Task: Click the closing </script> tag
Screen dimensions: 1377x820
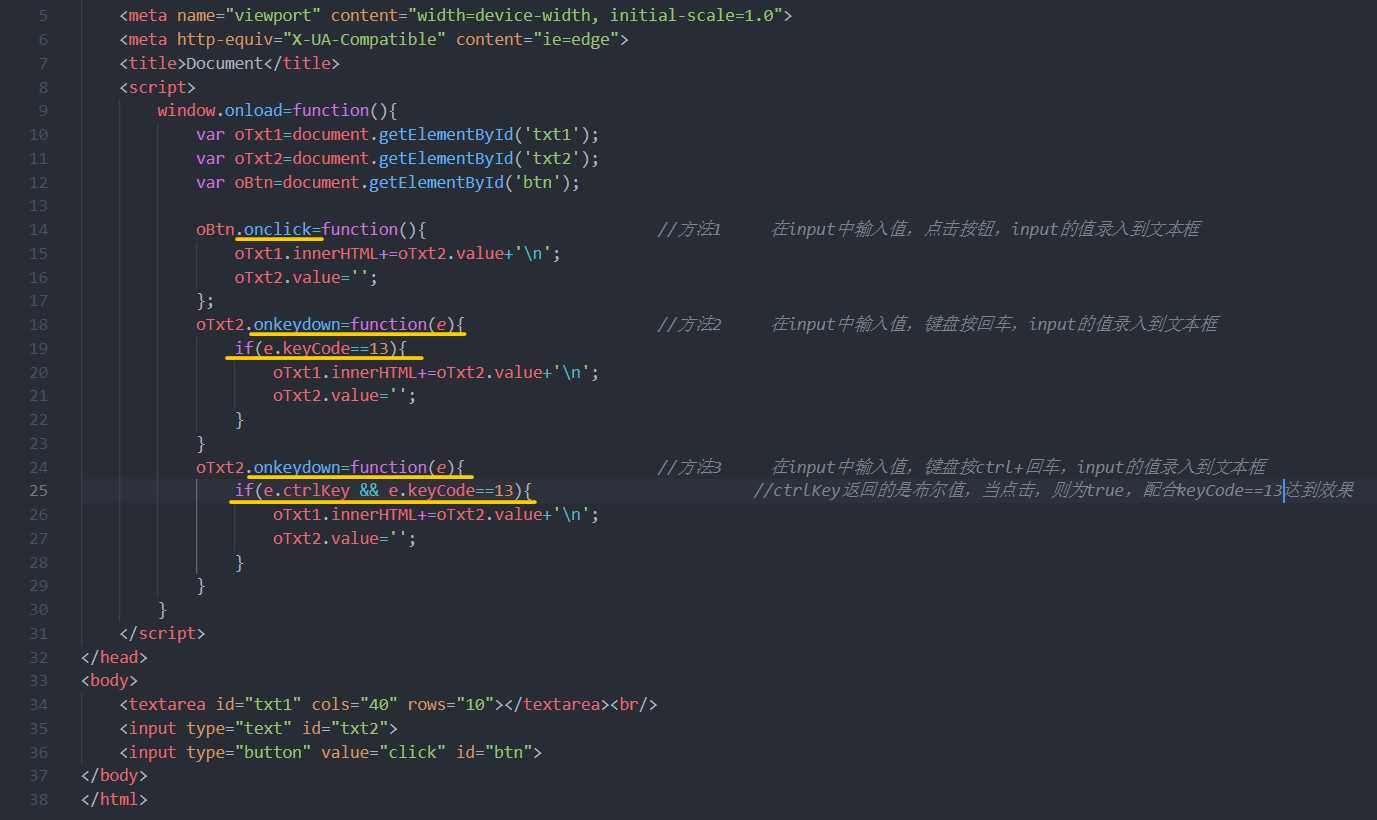Action: tap(162, 634)
